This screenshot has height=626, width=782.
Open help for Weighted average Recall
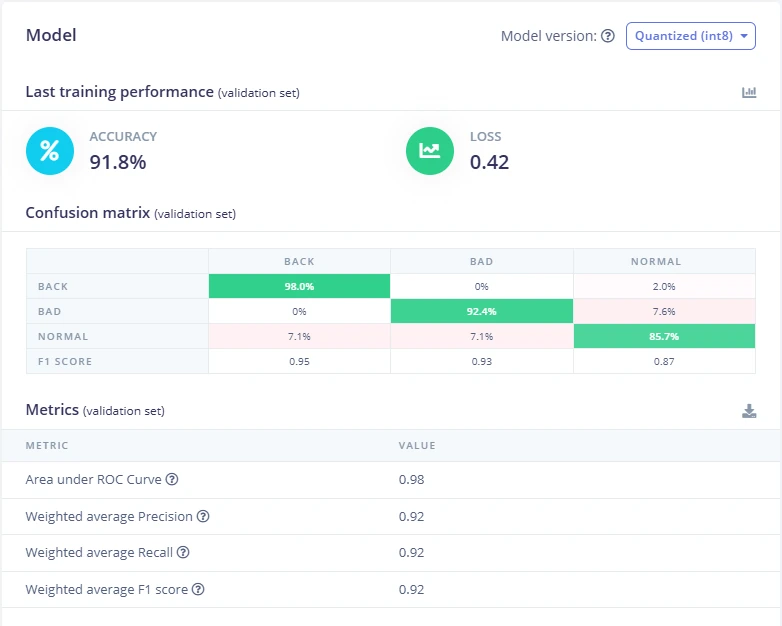184,552
